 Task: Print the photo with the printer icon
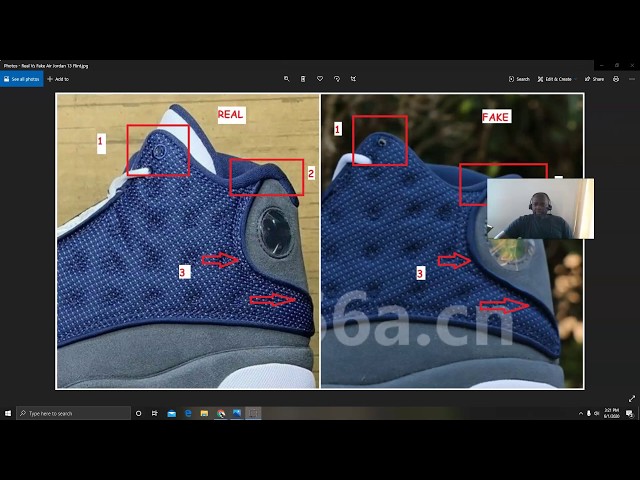pos(616,79)
